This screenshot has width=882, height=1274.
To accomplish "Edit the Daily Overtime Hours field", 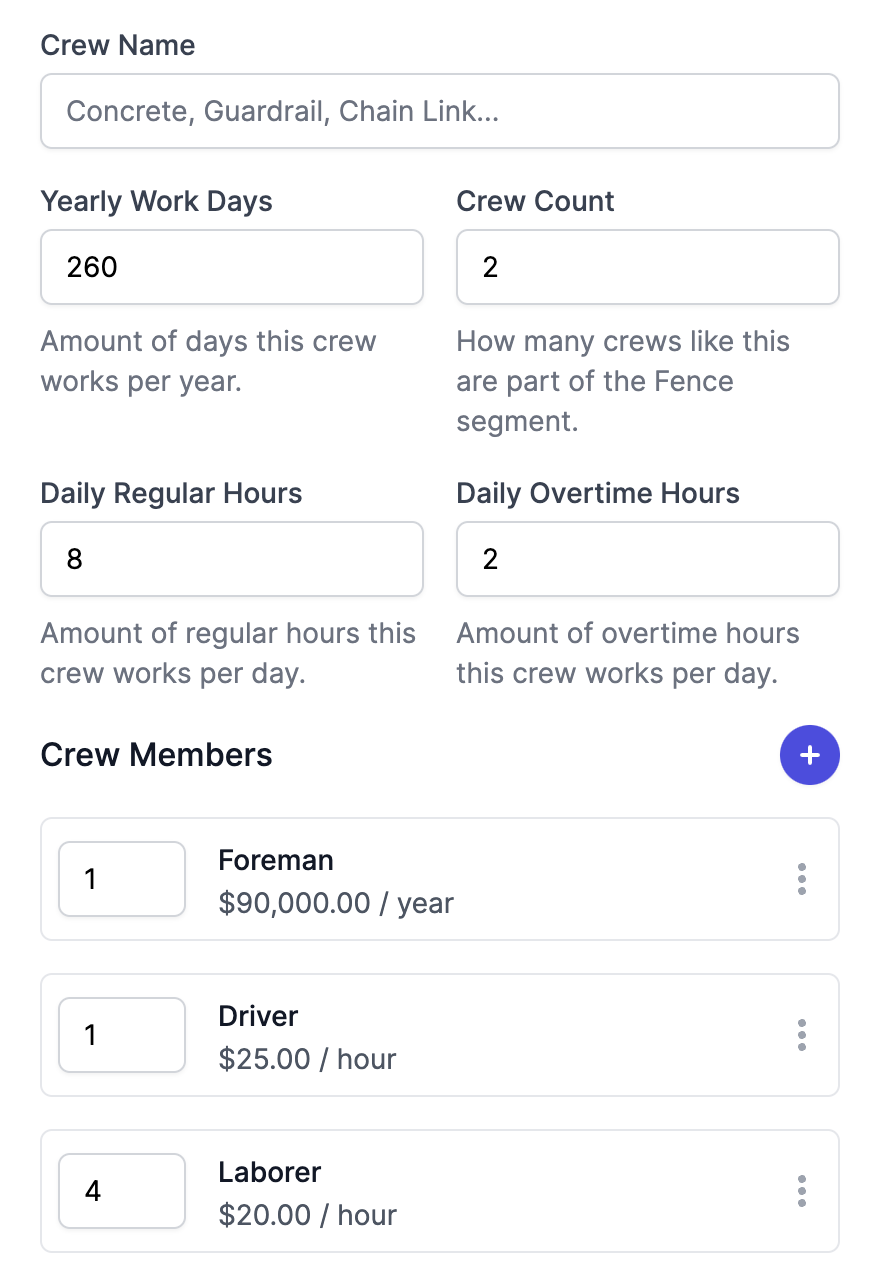I will pyautogui.click(x=647, y=559).
